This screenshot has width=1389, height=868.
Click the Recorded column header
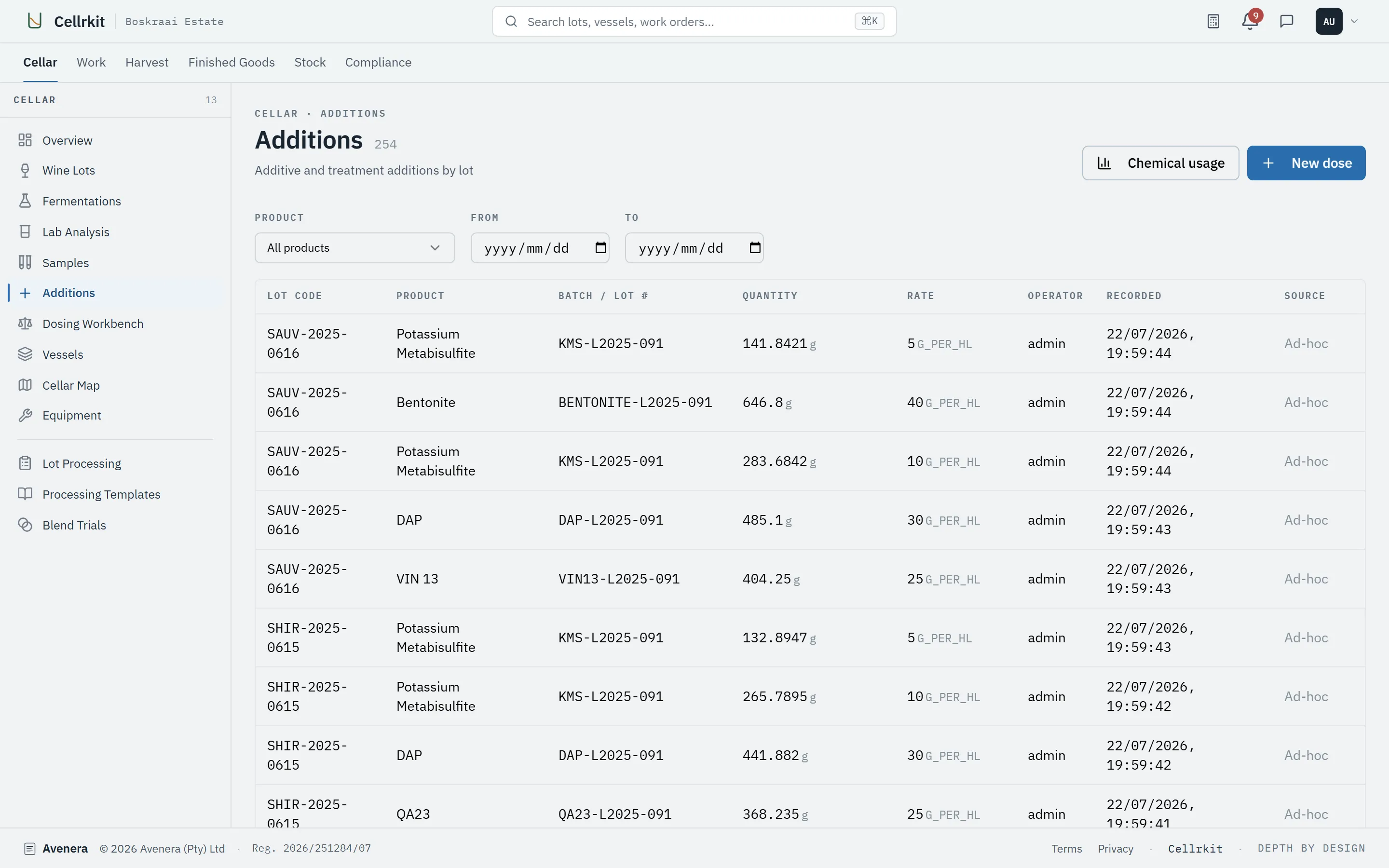(x=1133, y=296)
